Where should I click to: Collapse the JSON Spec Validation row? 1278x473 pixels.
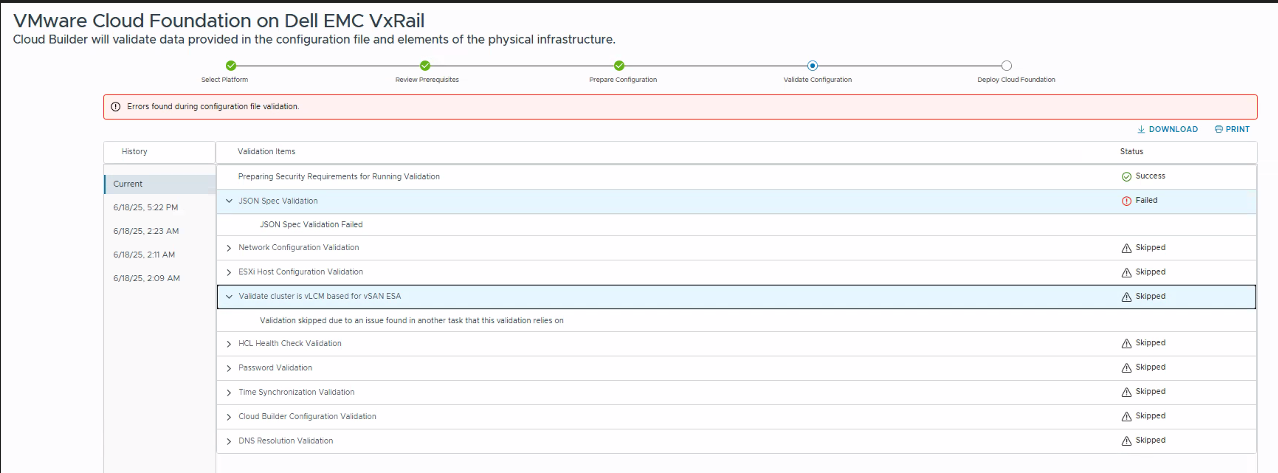(x=228, y=201)
